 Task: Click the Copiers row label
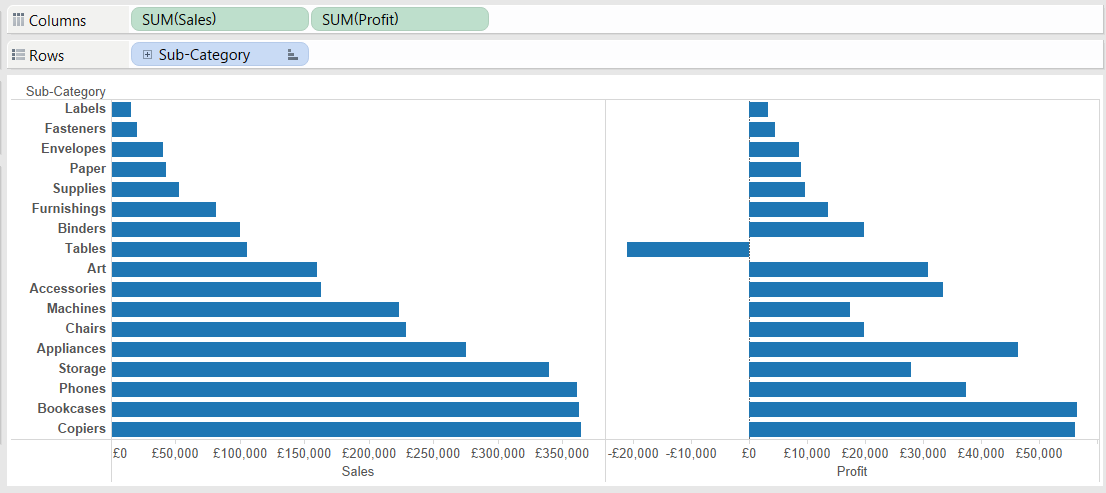pyautogui.click(x=83, y=429)
